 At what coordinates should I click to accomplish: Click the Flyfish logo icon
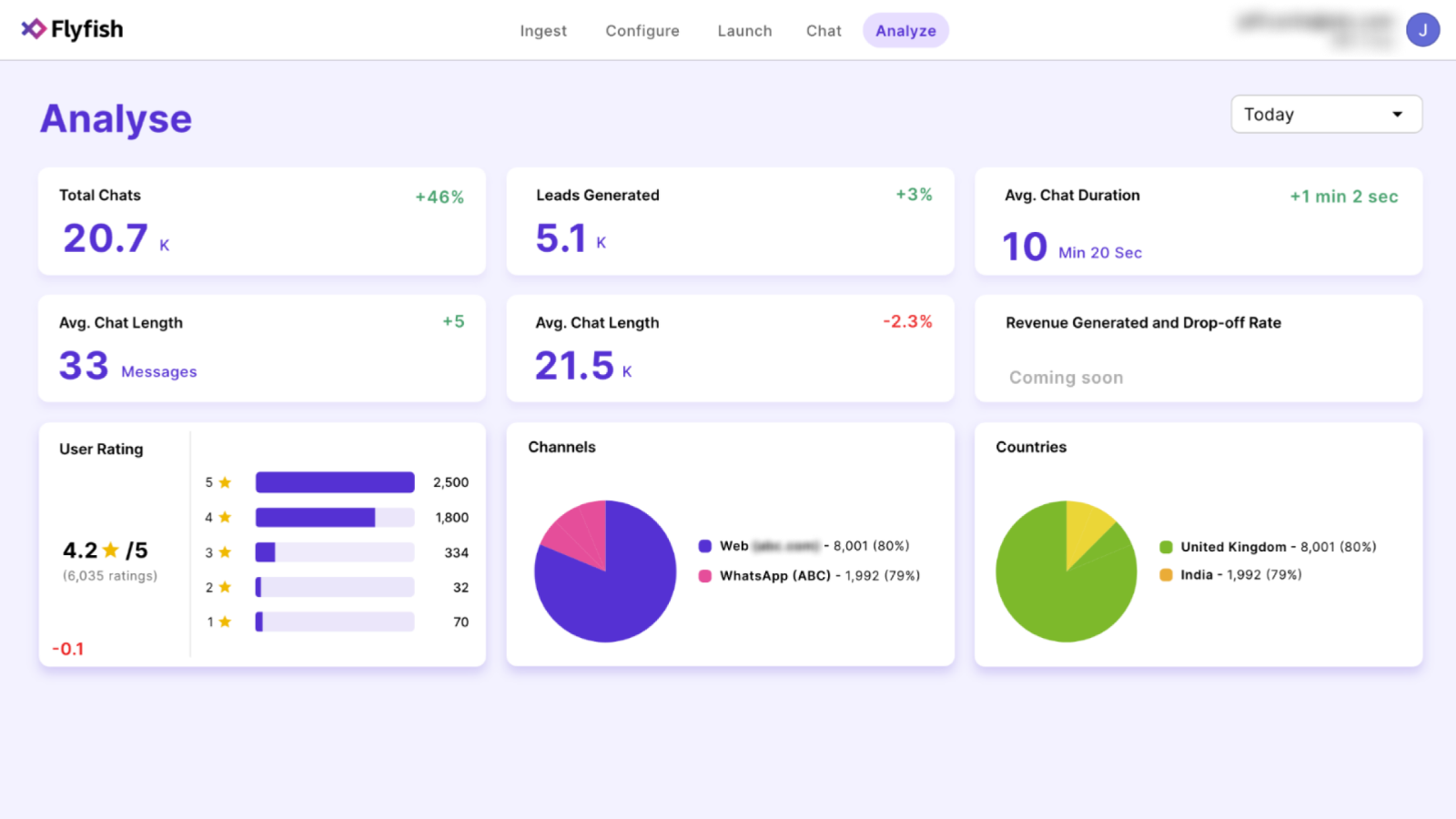(x=34, y=29)
